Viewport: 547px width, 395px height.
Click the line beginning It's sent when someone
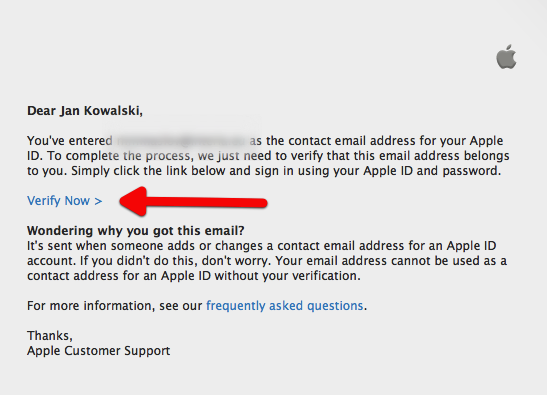click(262, 246)
